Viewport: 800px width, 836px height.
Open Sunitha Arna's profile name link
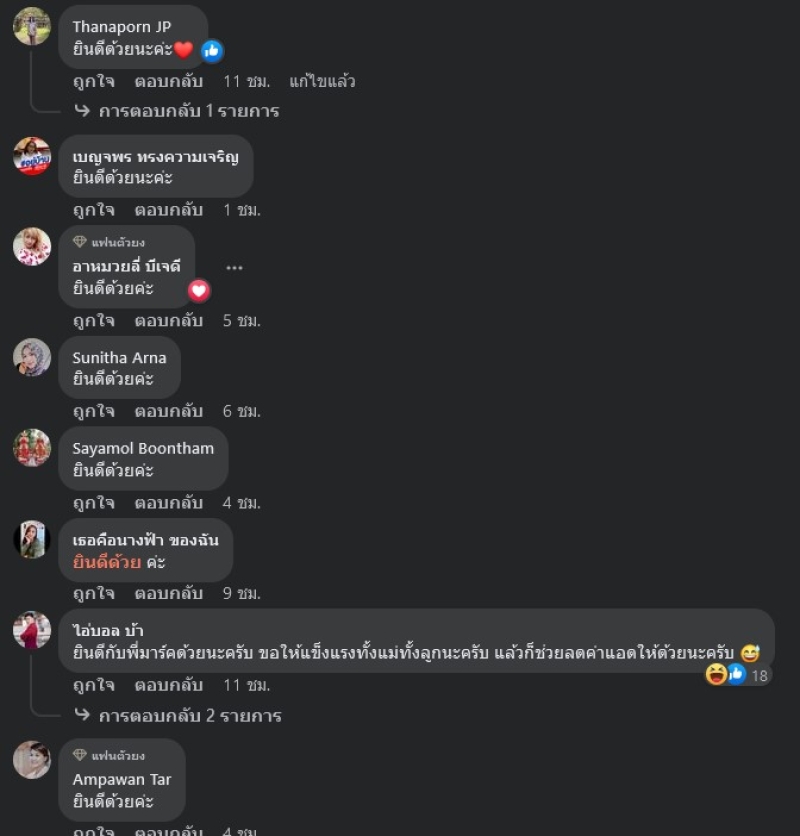[119, 358]
